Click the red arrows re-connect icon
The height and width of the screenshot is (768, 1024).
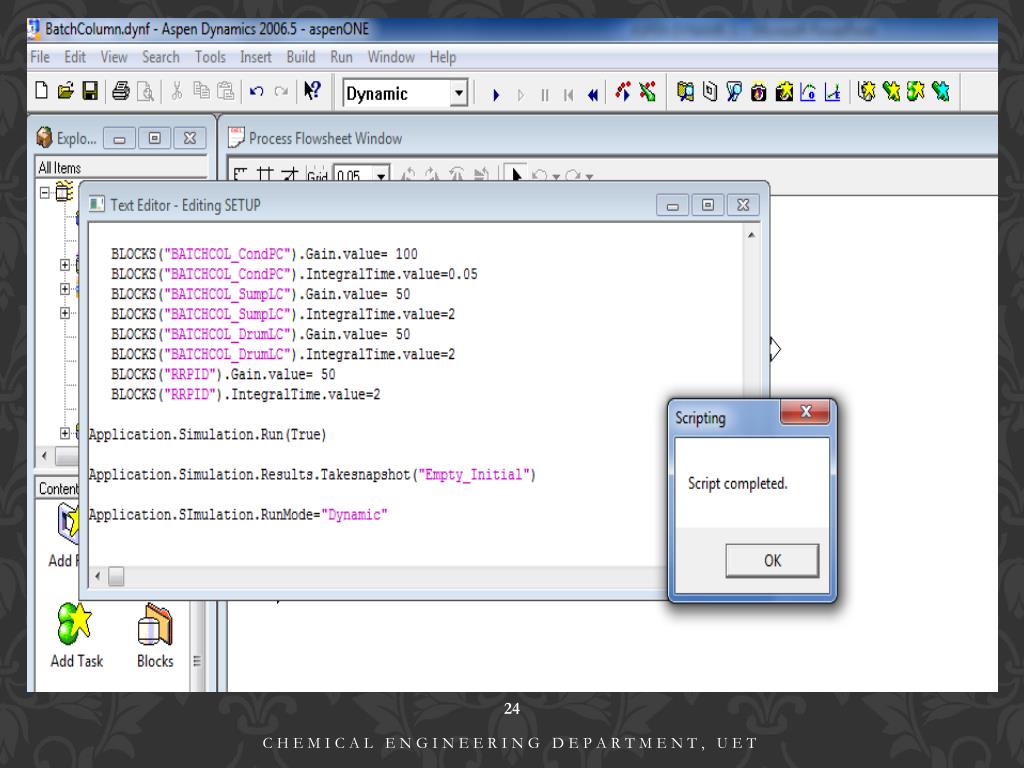(x=623, y=91)
